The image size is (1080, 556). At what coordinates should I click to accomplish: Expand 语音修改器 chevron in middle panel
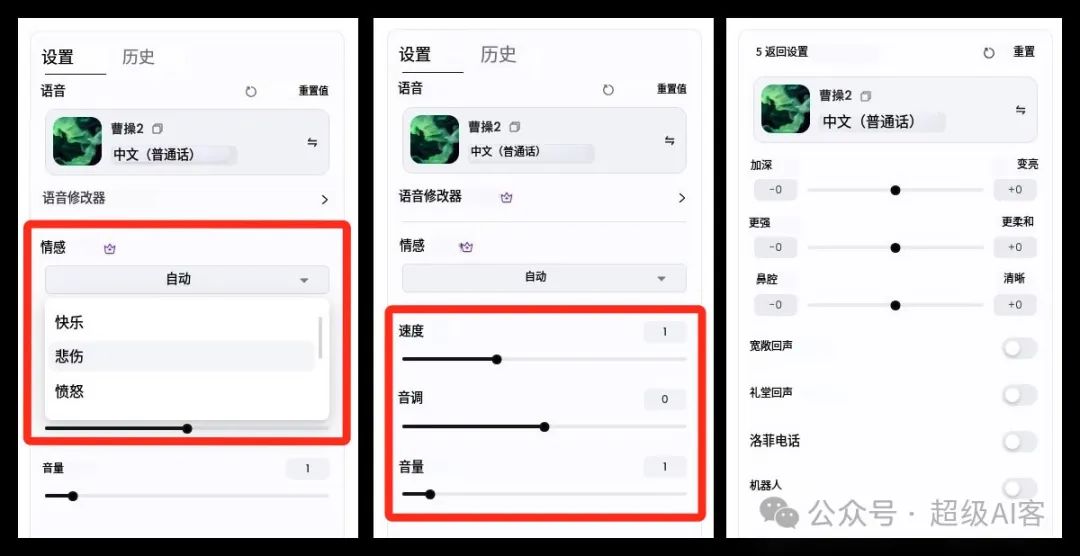[x=682, y=198]
